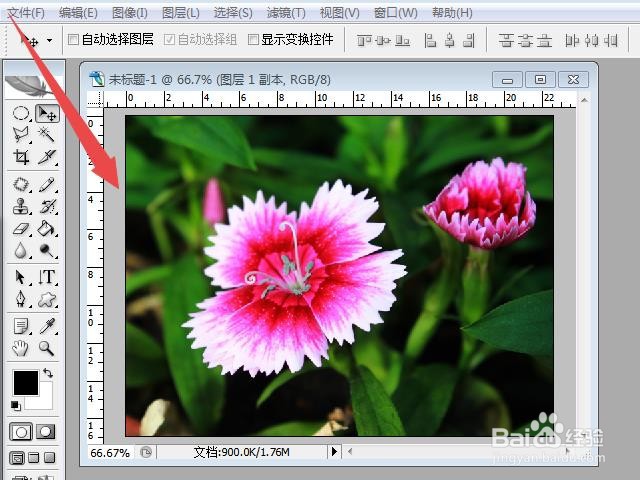Select the Move tool in the toolbox
Viewport: 640px width, 480px height.
pos(47,113)
